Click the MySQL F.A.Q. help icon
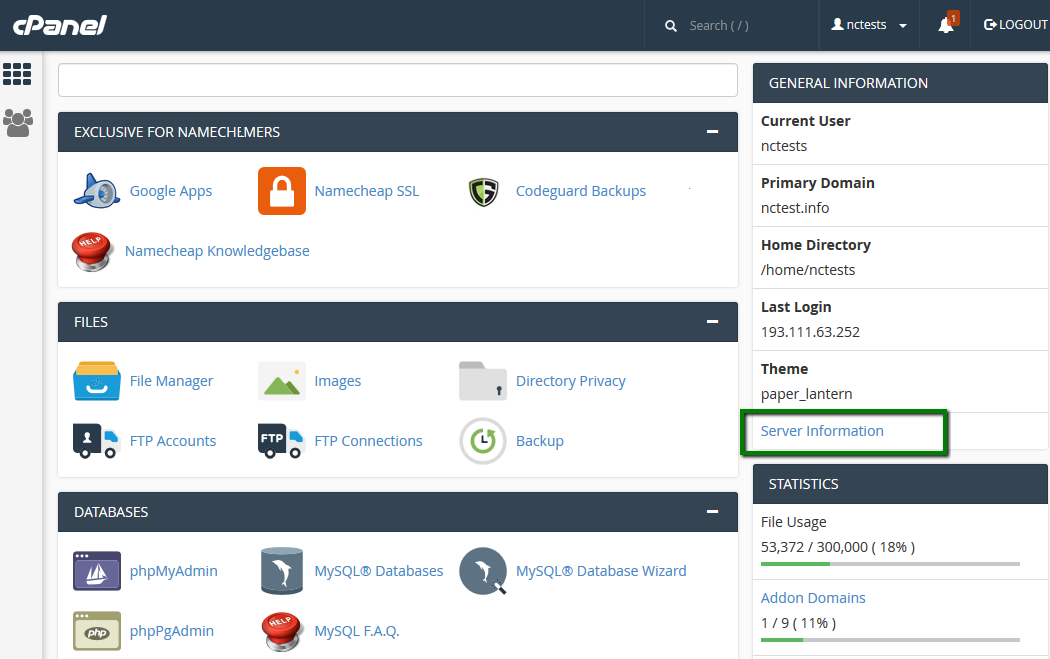1050x659 pixels. coord(282,631)
